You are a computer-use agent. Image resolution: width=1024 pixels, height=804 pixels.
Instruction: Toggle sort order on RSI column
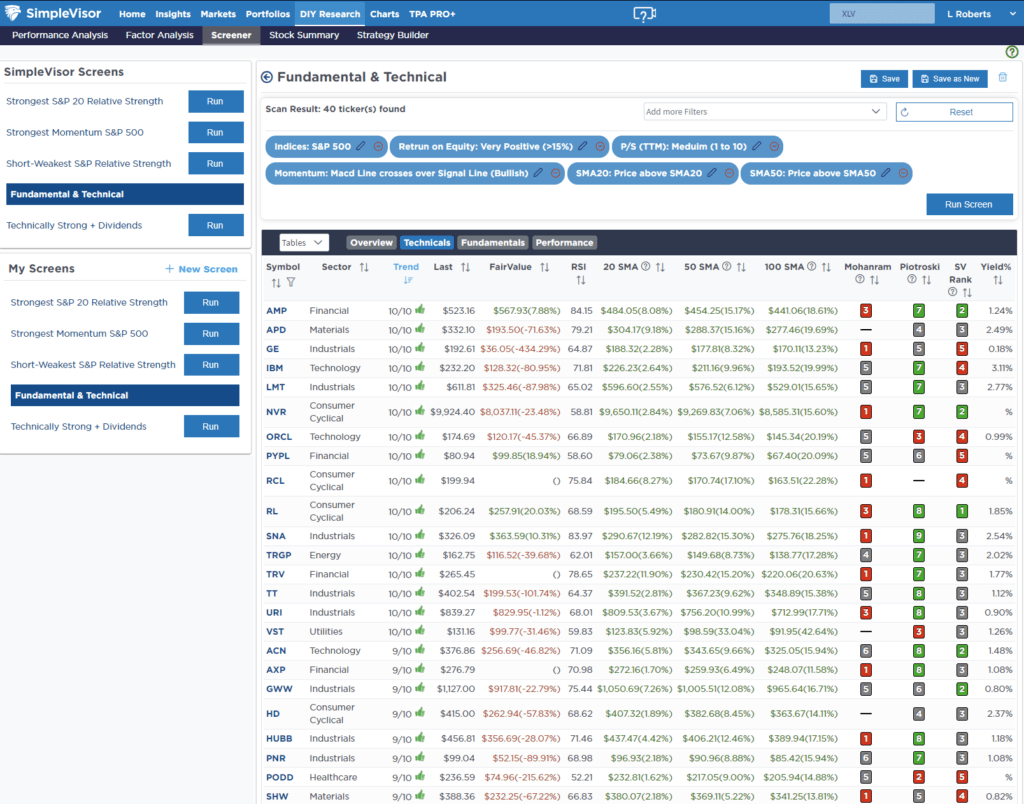pyautogui.click(x=580, y=282)
